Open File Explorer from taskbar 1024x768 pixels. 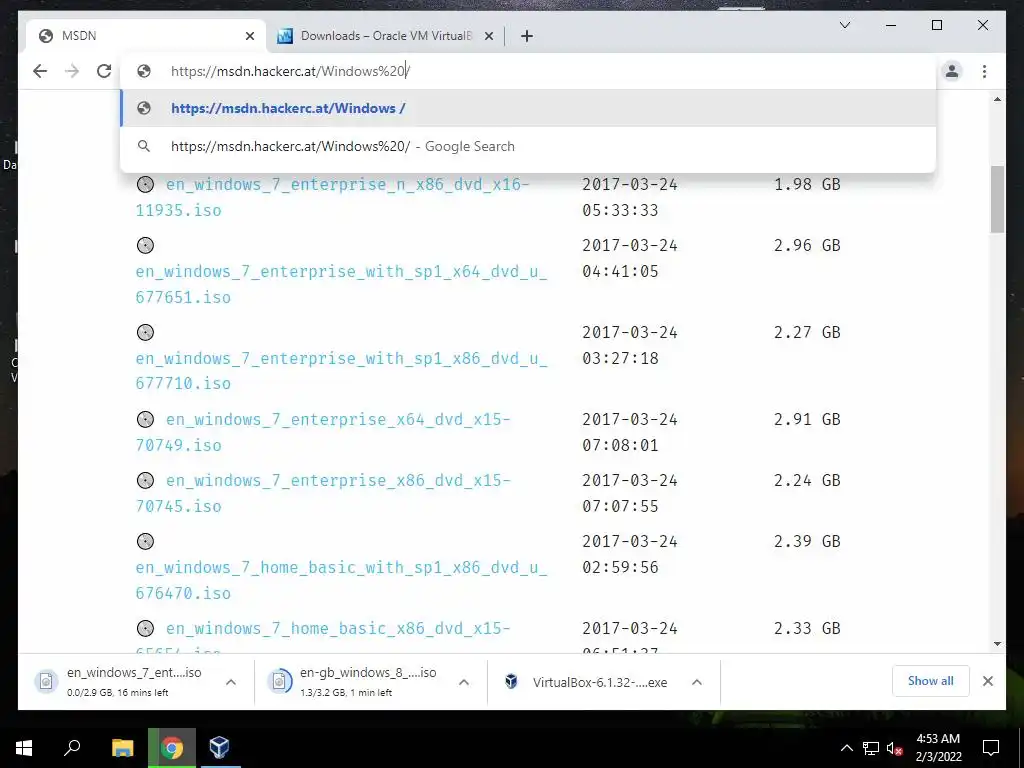click(x=122, y=748)
